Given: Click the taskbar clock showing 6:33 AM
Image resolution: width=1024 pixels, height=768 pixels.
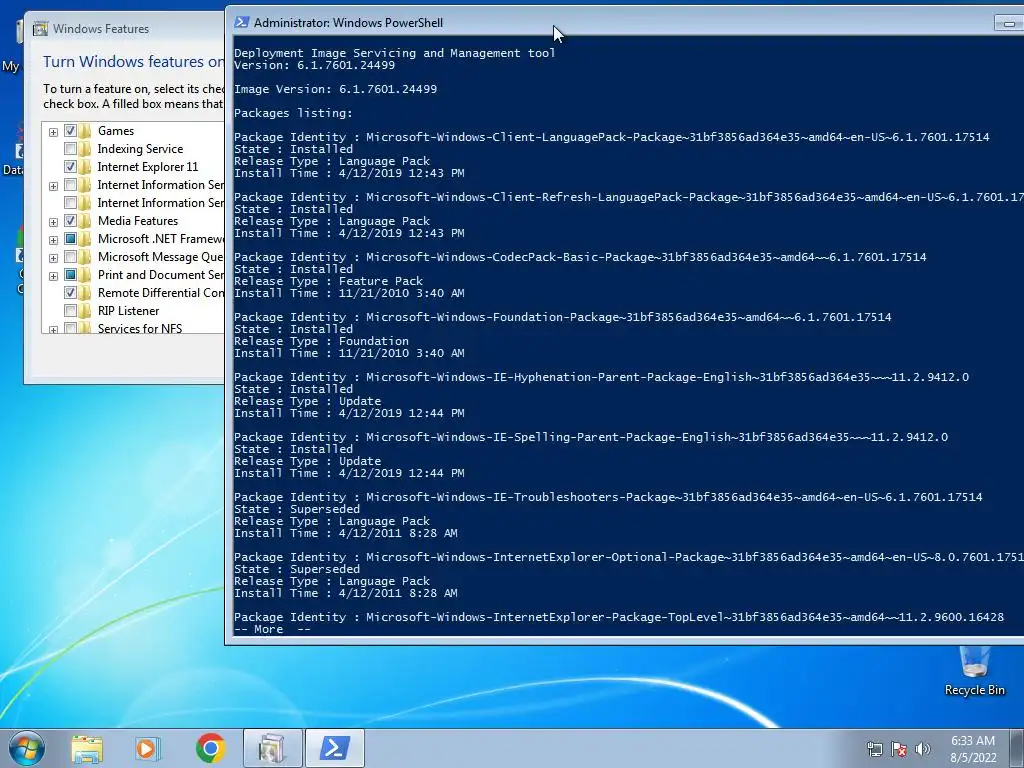Looking at the screenshot, I should [x=973, y=748].
